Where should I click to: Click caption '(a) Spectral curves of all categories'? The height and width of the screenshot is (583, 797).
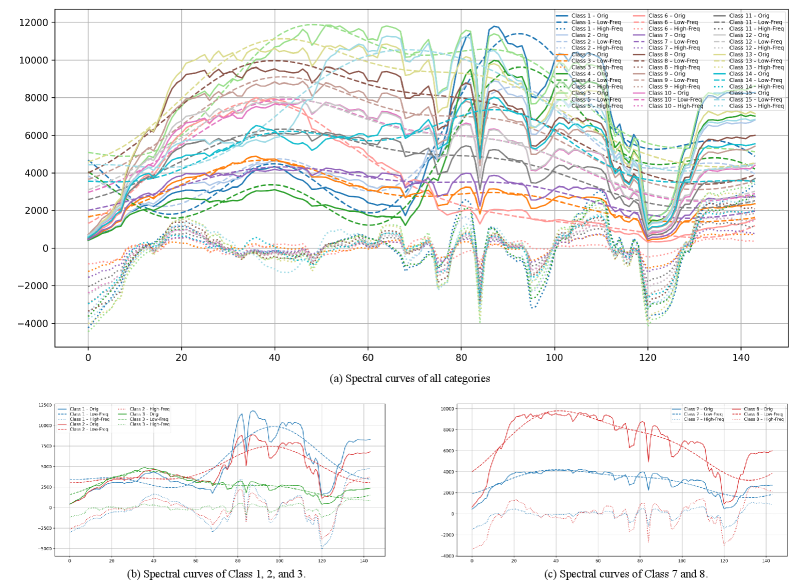coord(410,378)
